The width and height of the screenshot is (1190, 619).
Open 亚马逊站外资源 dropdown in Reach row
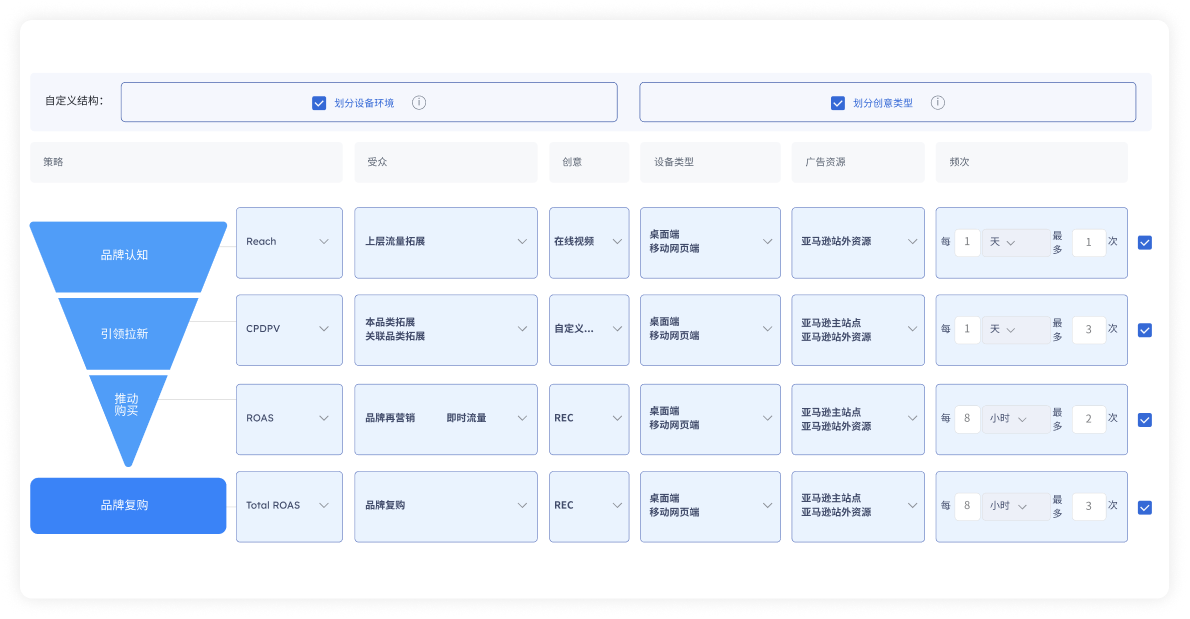[x=859, y=242]
